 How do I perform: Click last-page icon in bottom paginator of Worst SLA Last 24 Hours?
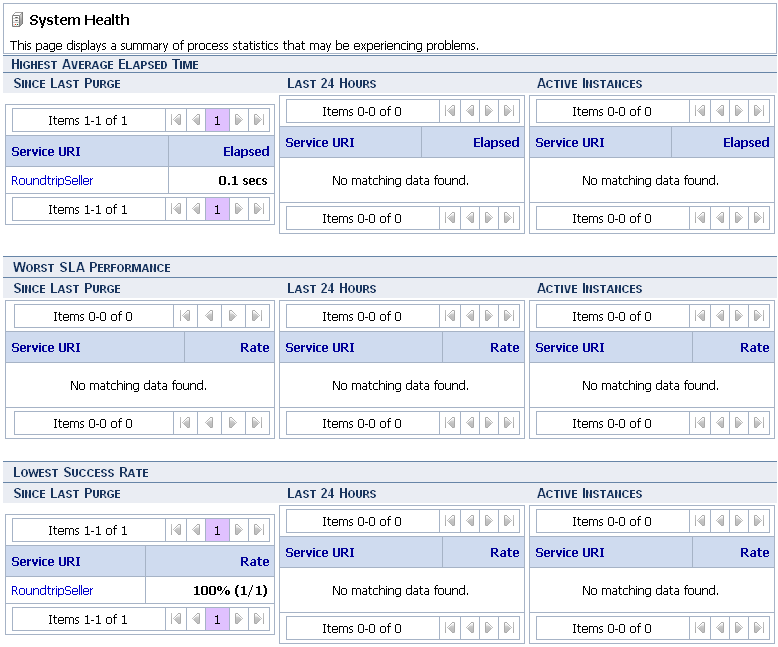(x=508, y=424)
